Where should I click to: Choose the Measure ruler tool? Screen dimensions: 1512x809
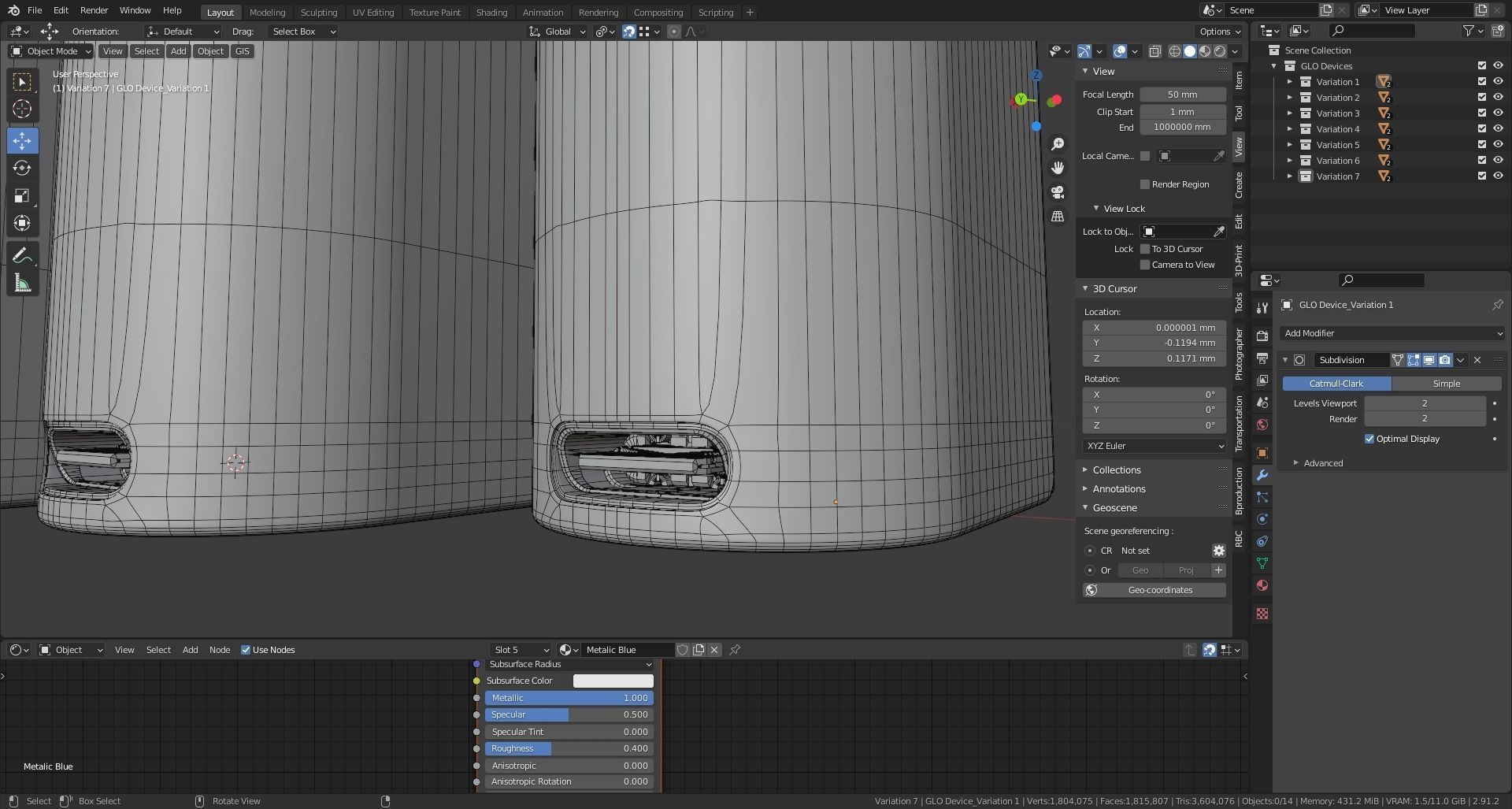tap(22, 284)
